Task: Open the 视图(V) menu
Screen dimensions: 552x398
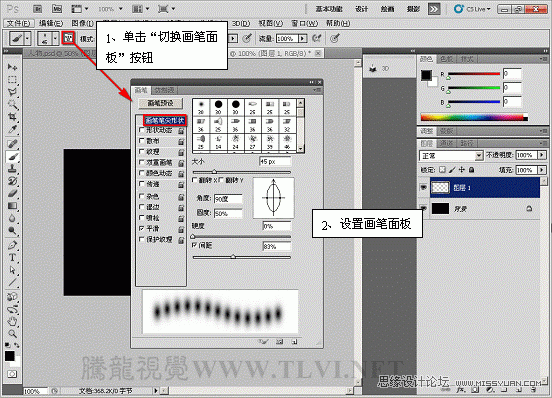Action: [x=271, y=23]
